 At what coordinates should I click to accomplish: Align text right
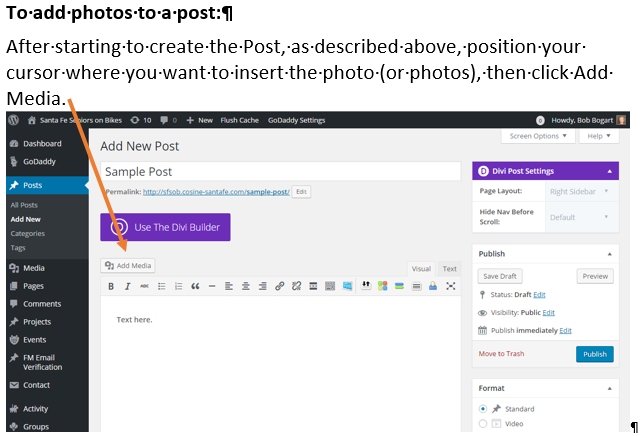tap(262, 286)
